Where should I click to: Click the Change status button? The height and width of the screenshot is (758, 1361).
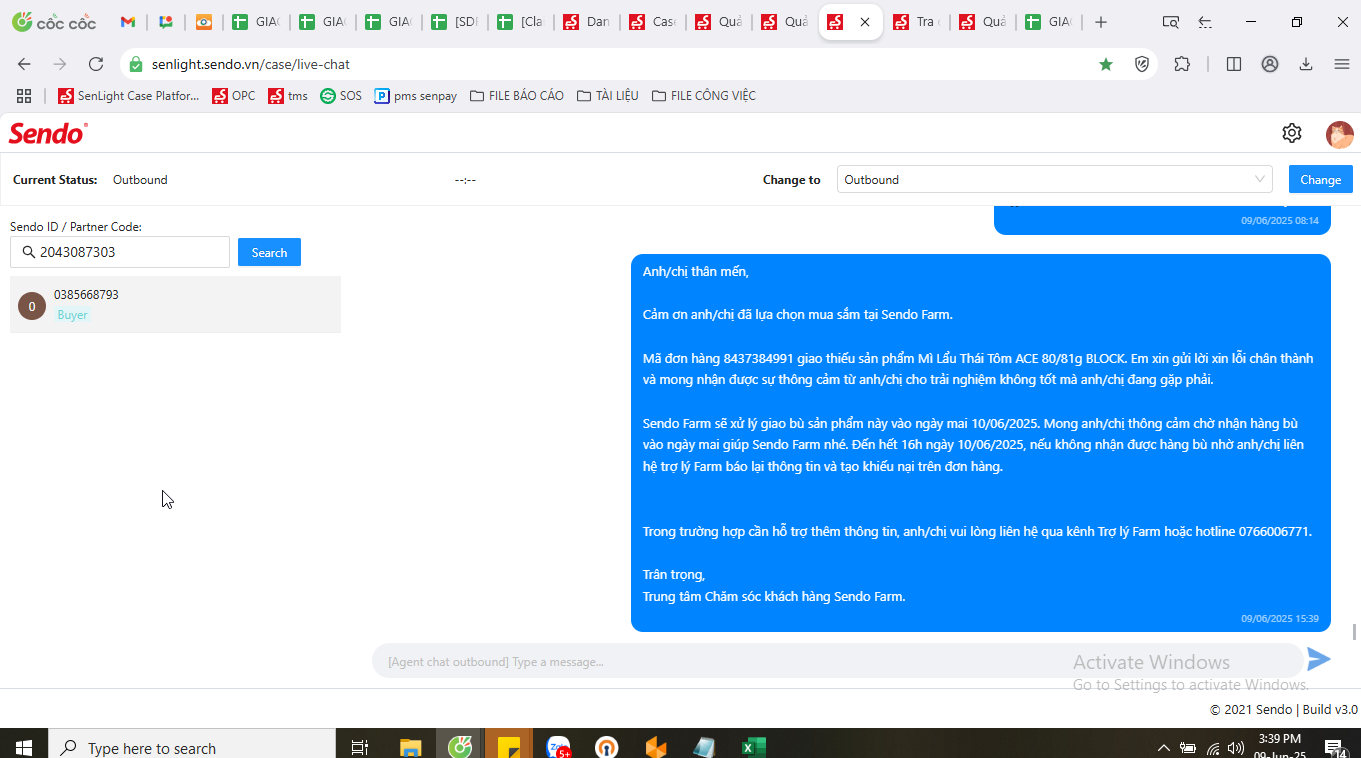(1320, 179)
